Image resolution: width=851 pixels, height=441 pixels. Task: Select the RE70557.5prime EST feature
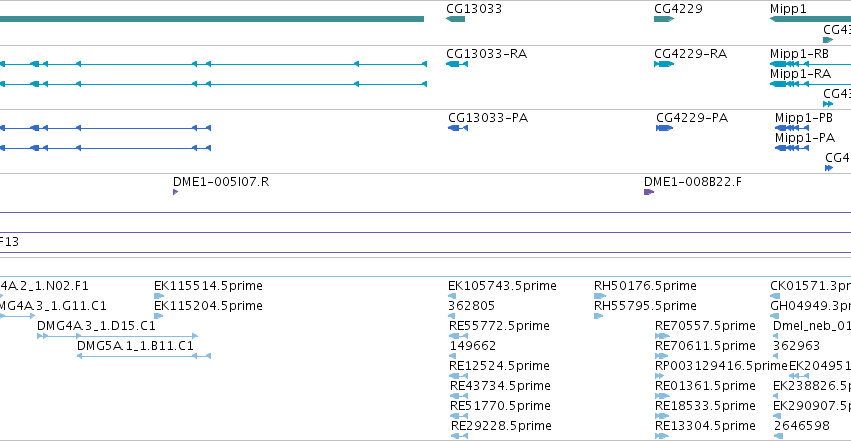(x=662, y=336)
